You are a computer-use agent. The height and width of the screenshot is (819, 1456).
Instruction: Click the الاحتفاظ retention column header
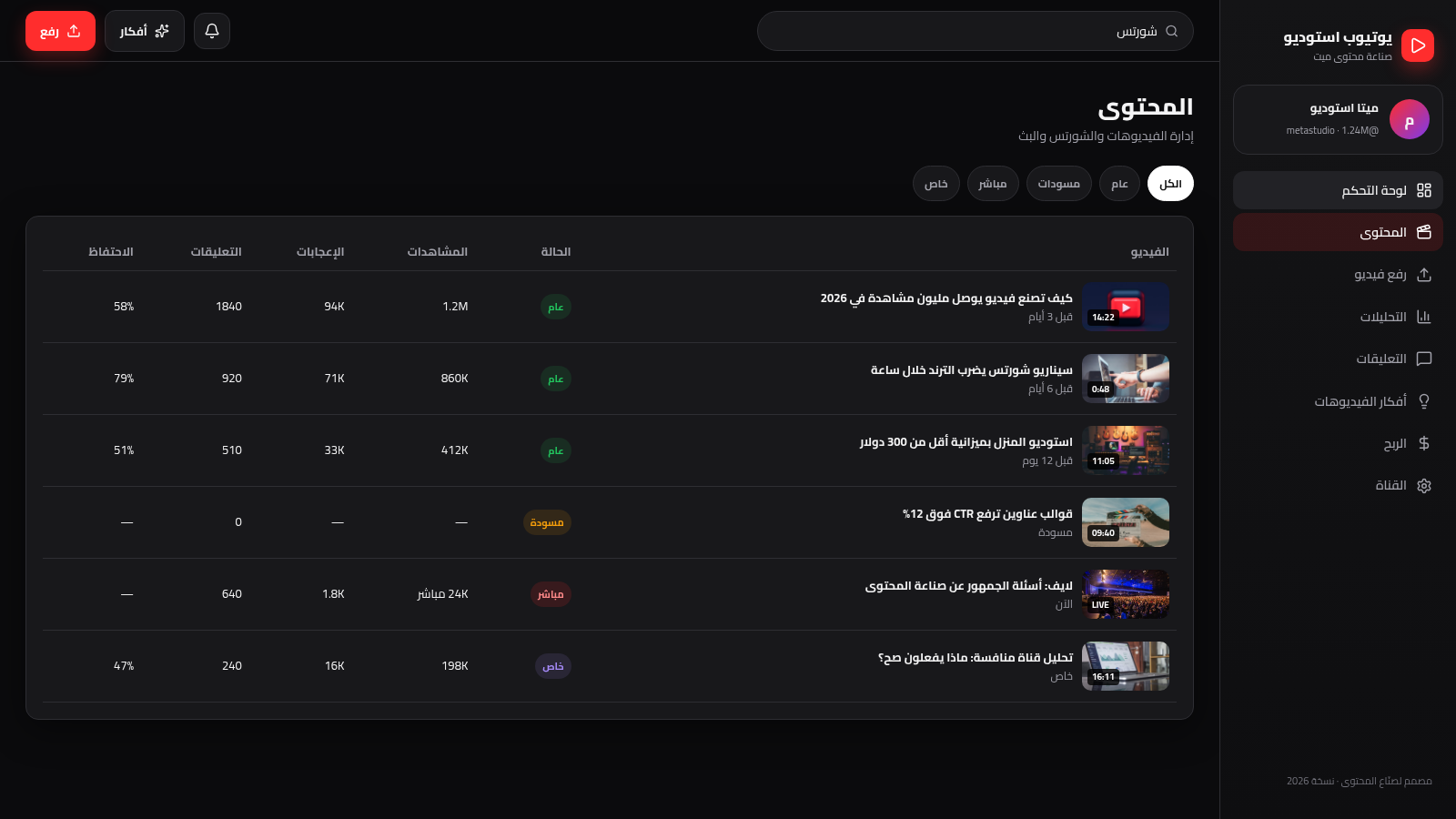coord(111,252)
